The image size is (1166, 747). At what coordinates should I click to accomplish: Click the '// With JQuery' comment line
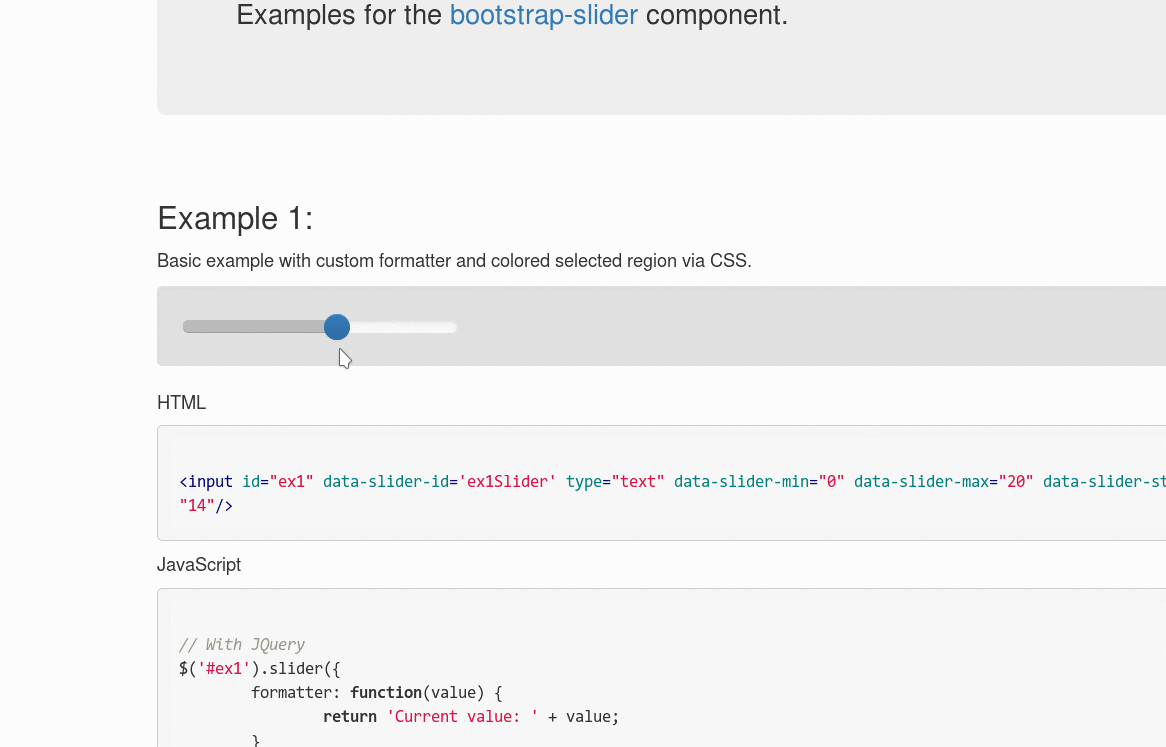[240, 644]
